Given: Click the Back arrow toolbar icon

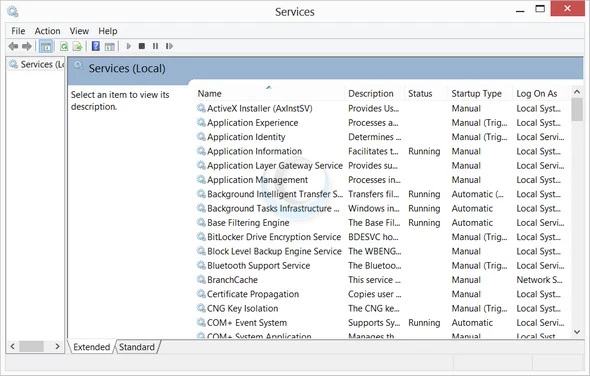Looking at the screenshot, I should [x=13, y=46].
